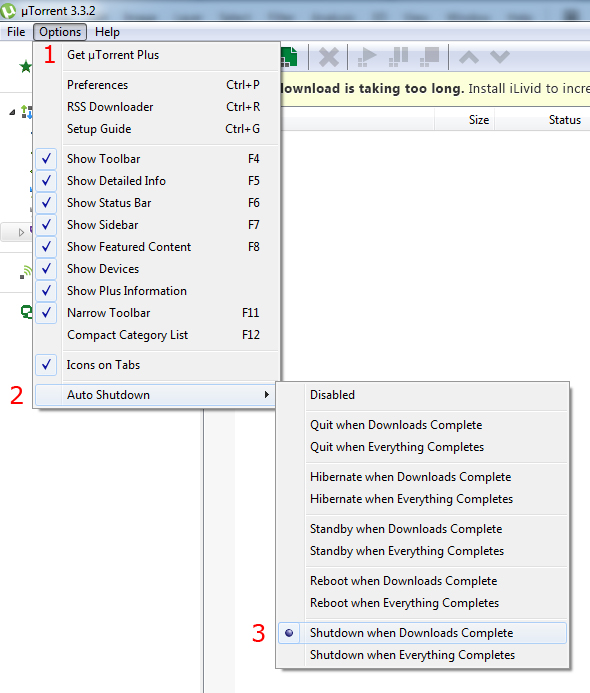Click the Move Up Queue arrow
The image size is (590, 693).
469,57
